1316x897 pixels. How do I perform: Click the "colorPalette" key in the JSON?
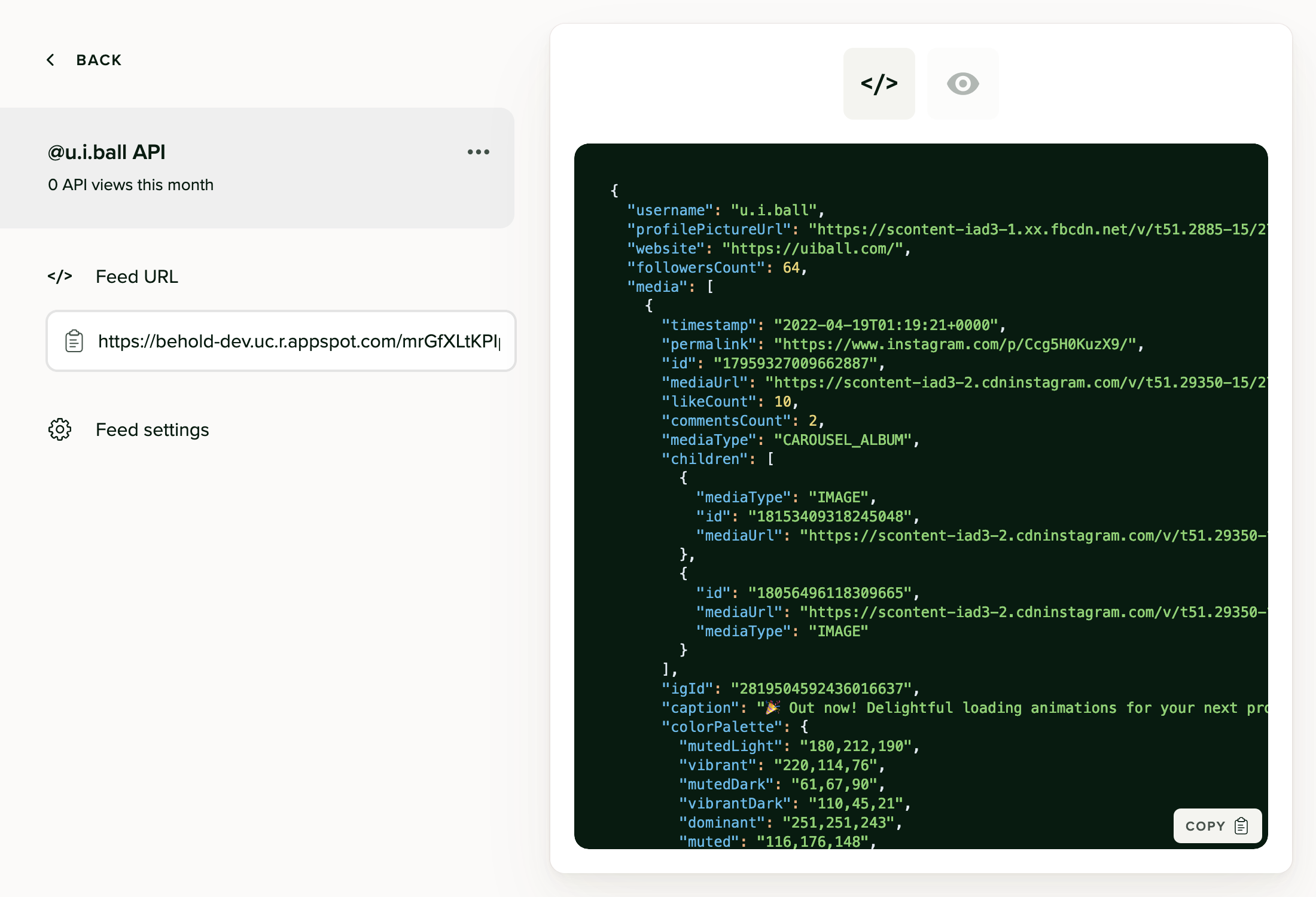[722, 727]
